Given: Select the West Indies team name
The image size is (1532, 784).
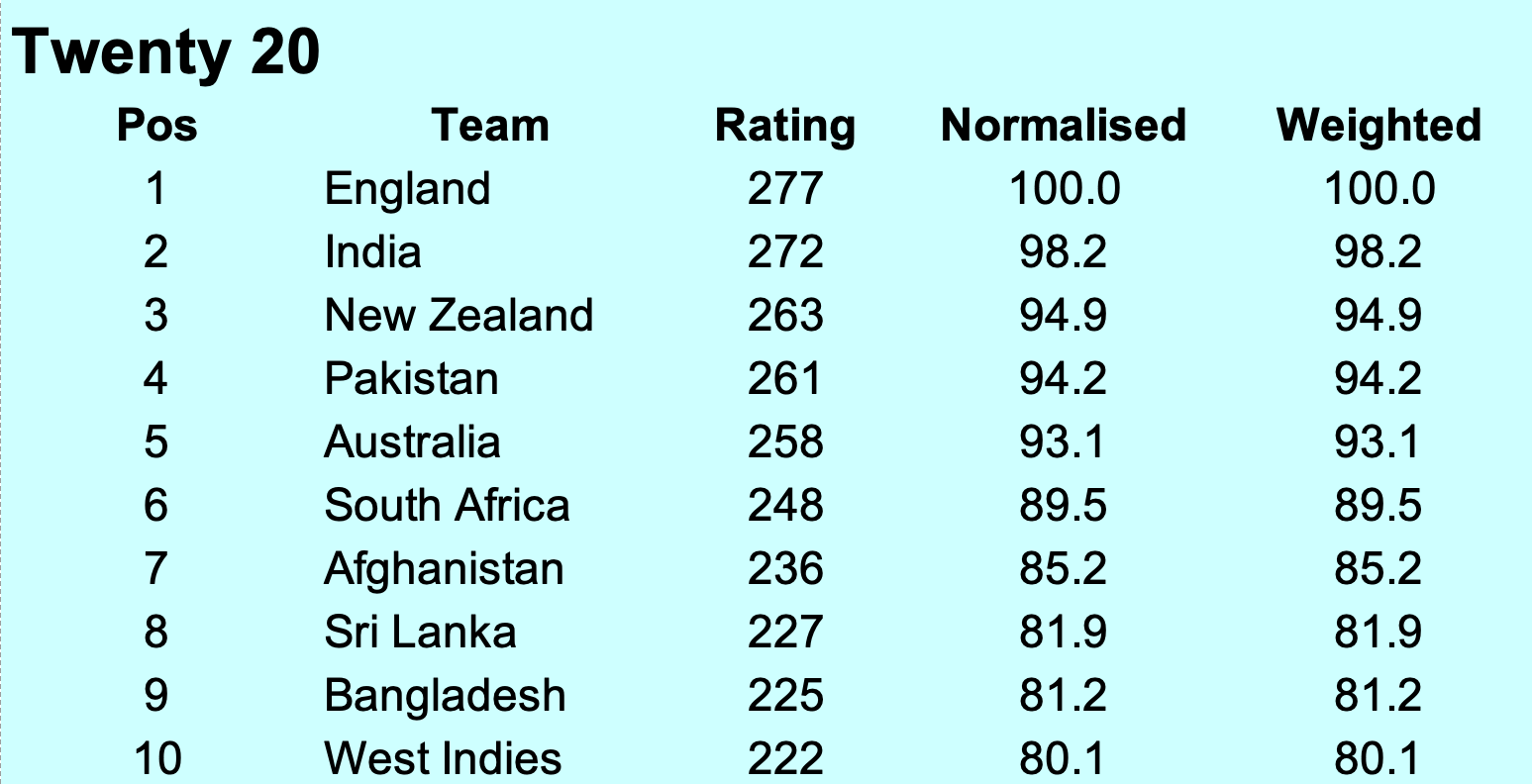Looking at the screenshot, I should (443, 758).
